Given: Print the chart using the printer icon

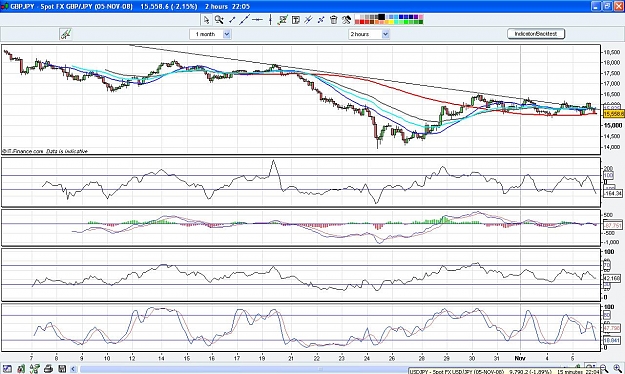Looking at the screenshot, I should (x=48, y=368).
